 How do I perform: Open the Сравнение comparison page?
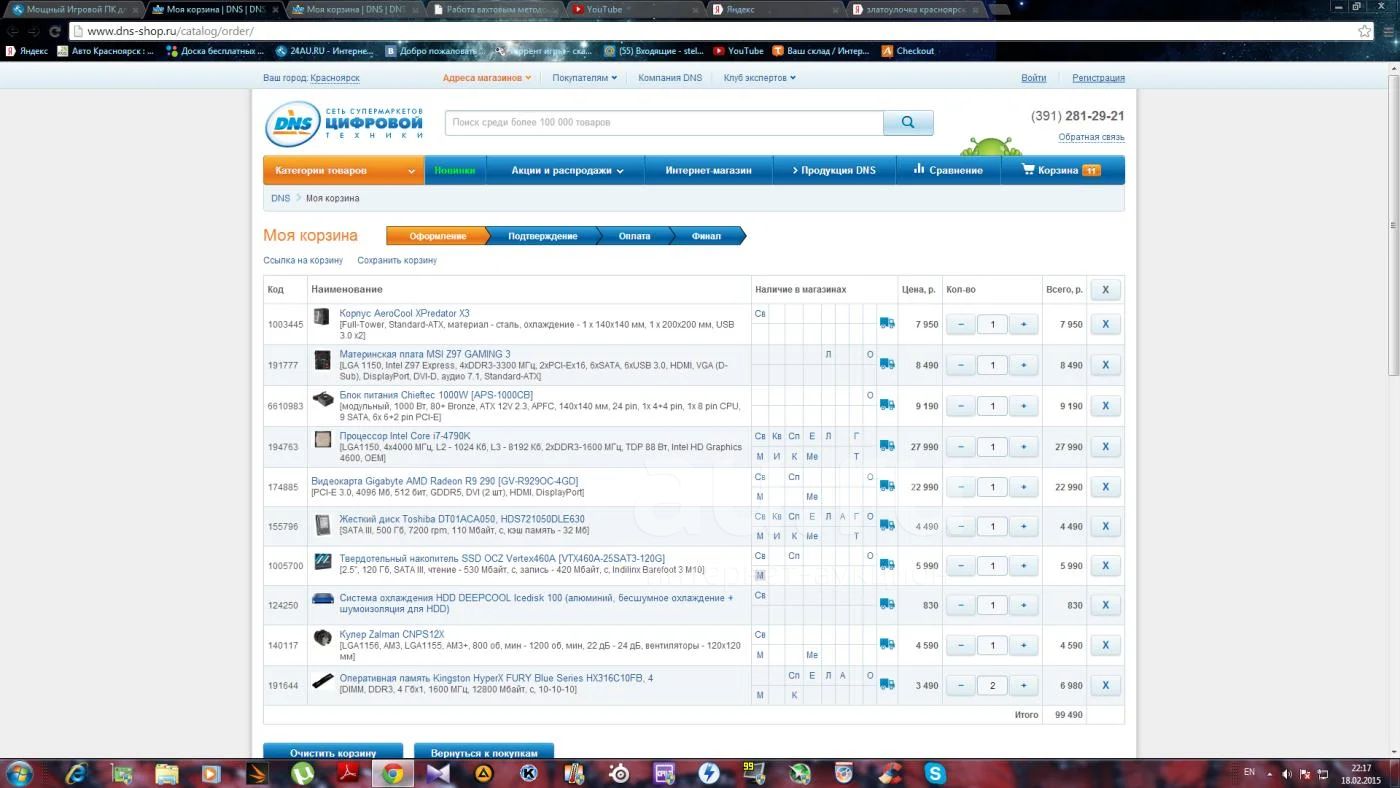(948, 170)
